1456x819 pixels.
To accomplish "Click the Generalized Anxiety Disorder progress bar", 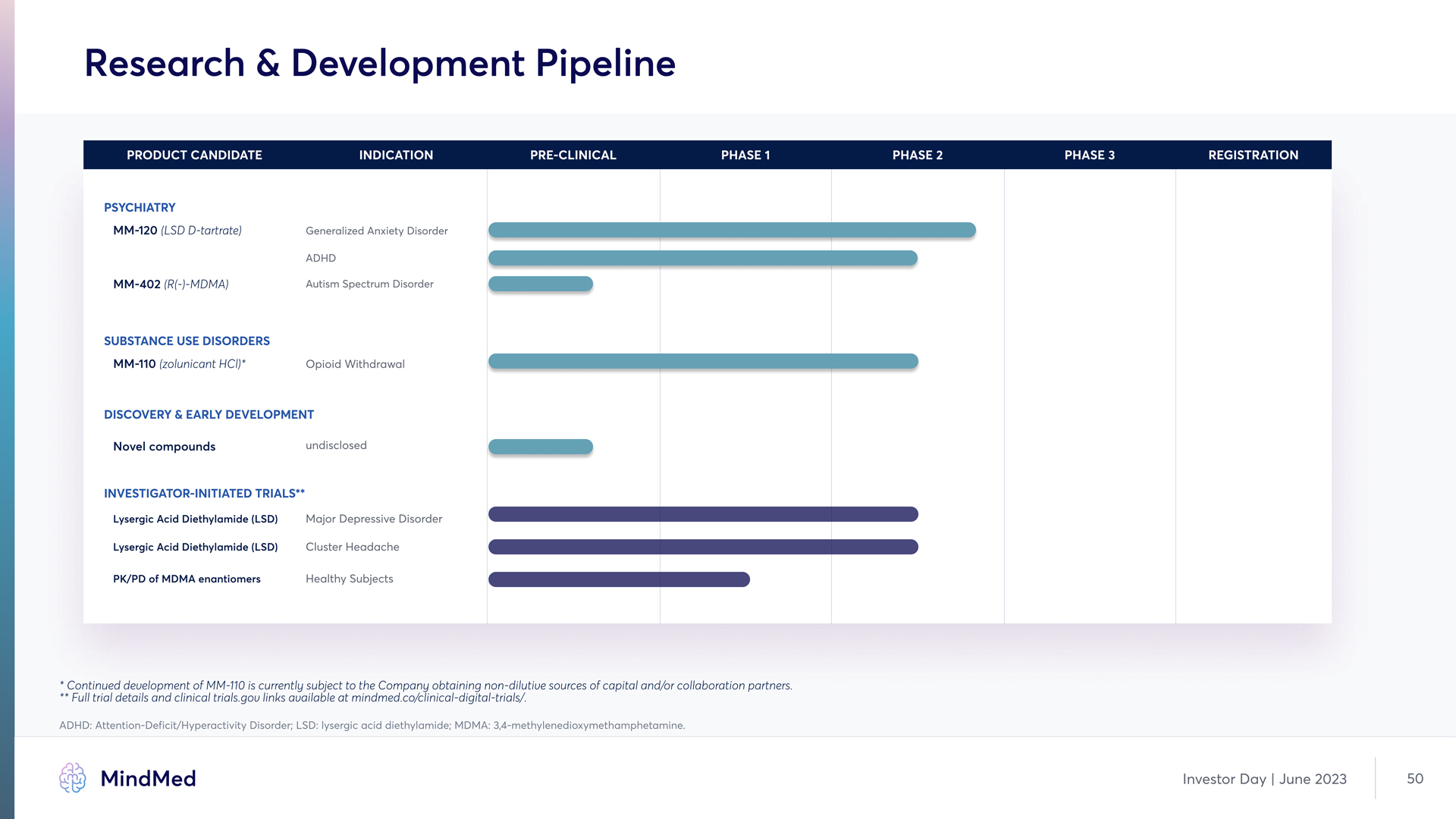I will coord(732,230).
